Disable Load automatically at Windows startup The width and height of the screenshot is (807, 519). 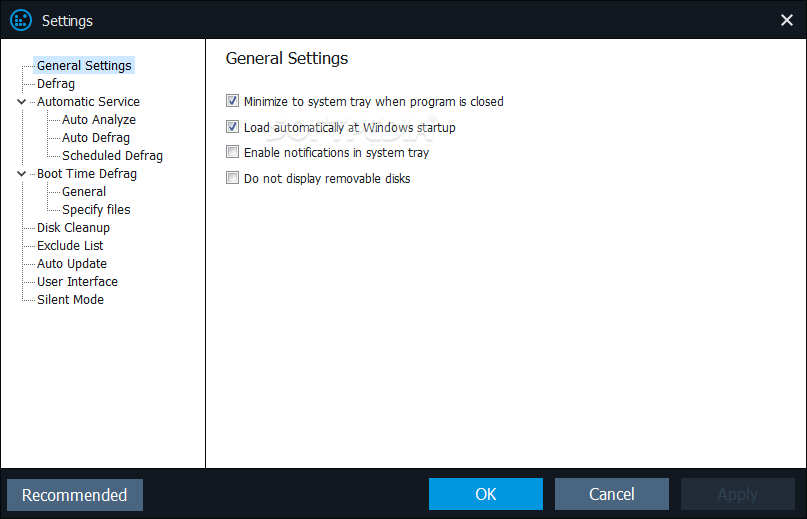pyautogui.click(x=233, y=127)
